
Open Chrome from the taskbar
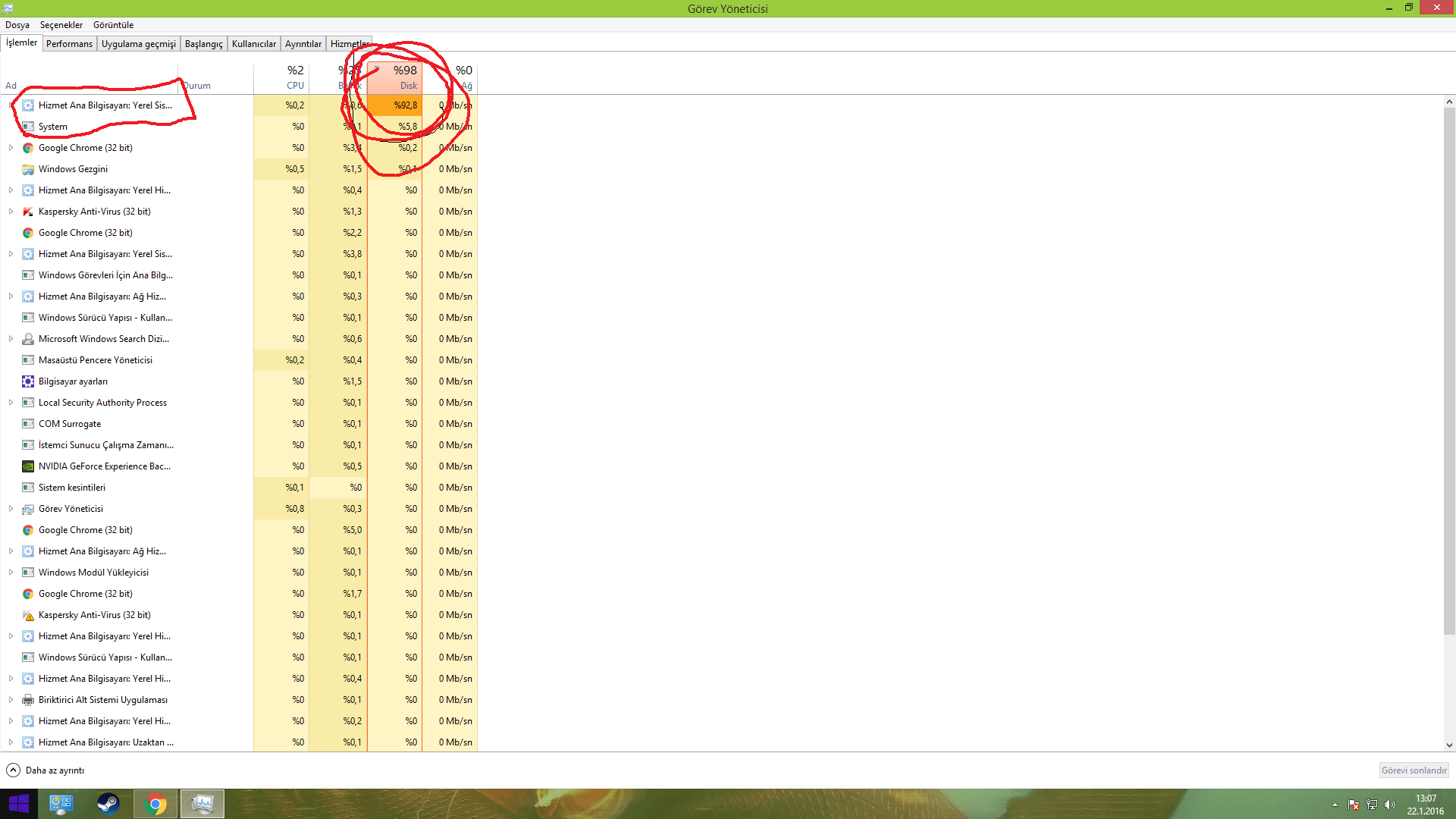coord(155,804)
